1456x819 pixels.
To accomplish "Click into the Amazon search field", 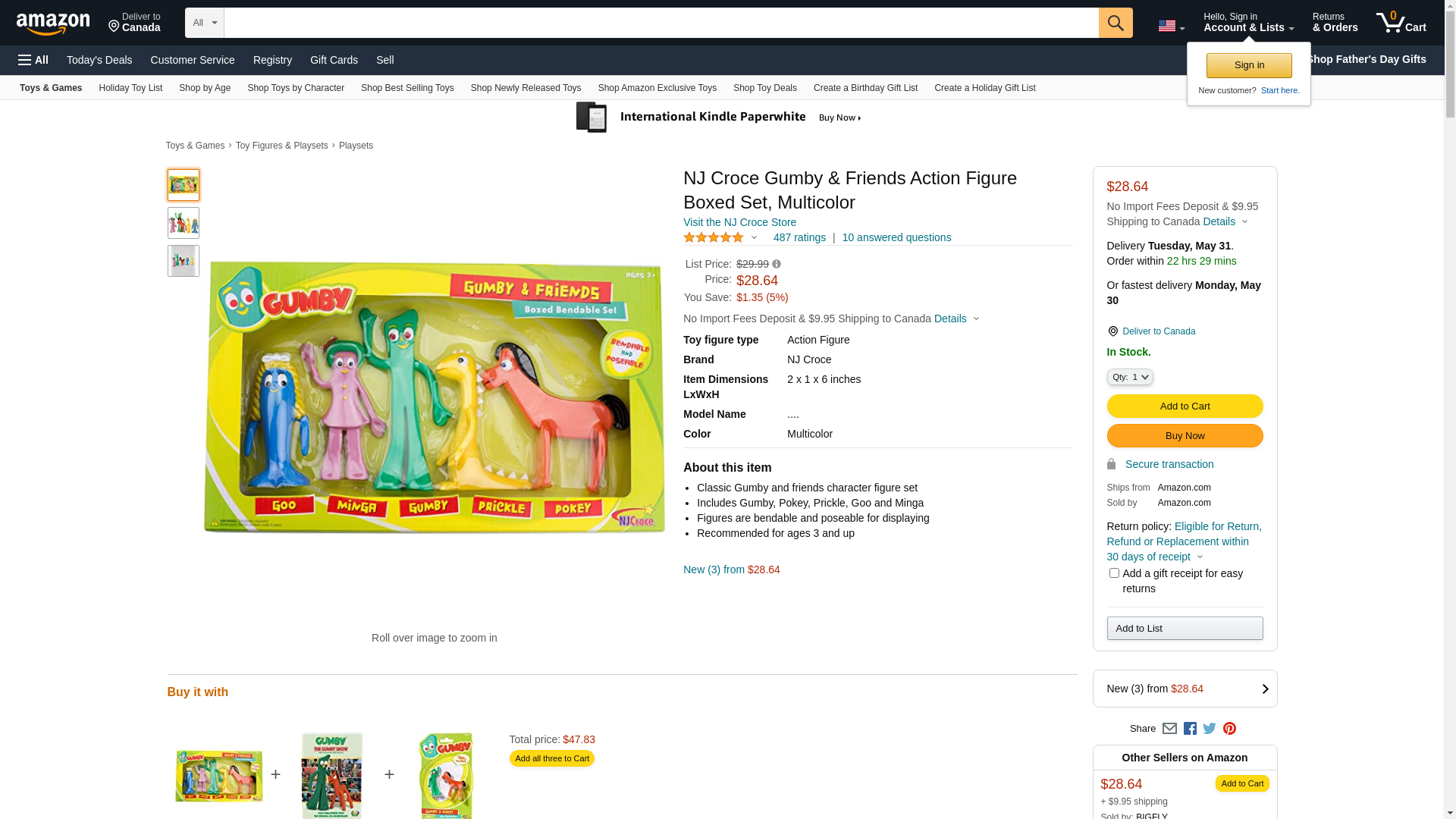I will tap(660, 23).
